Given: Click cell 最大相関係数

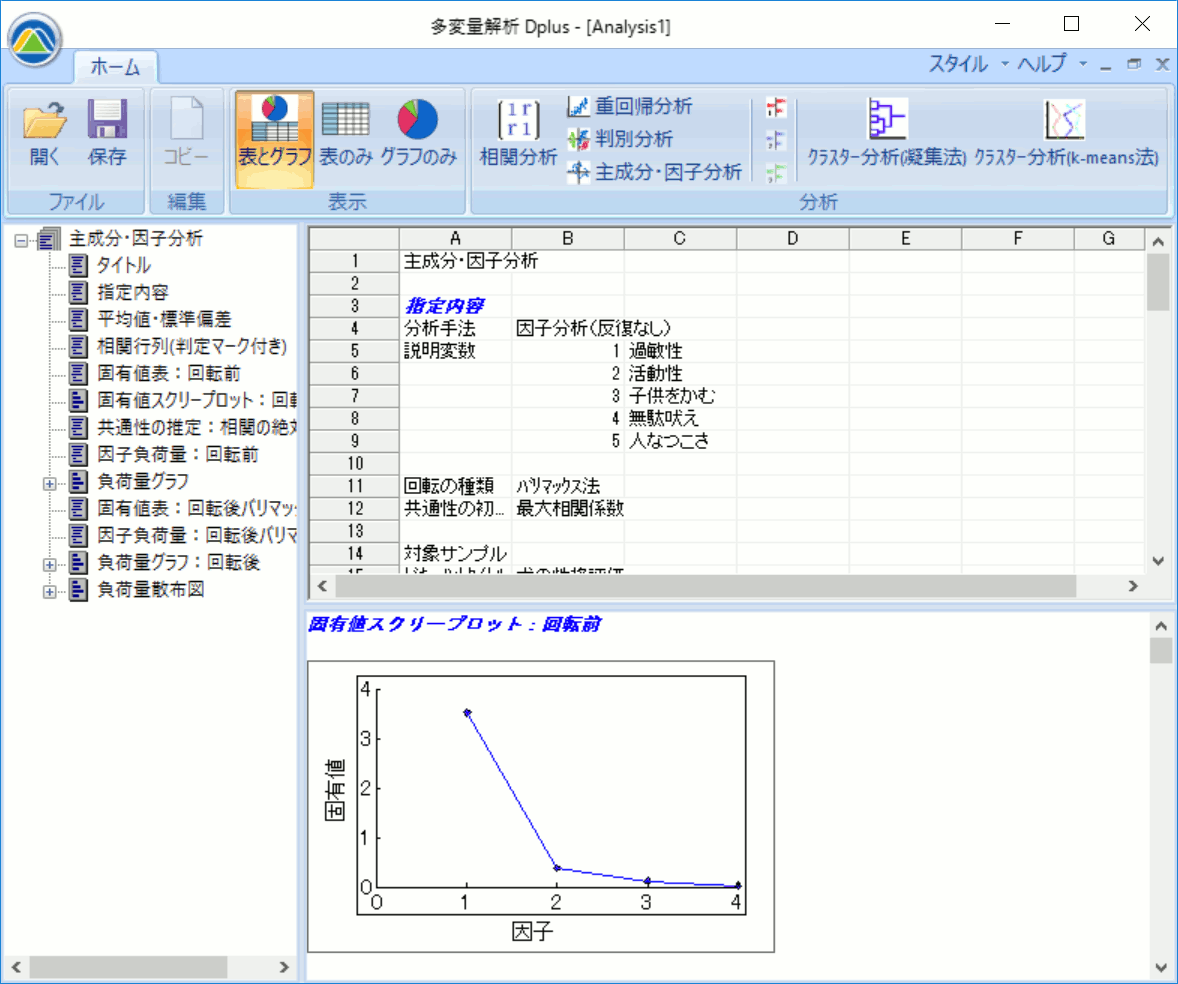Looking at the screenshot, I should click(569, 509).
